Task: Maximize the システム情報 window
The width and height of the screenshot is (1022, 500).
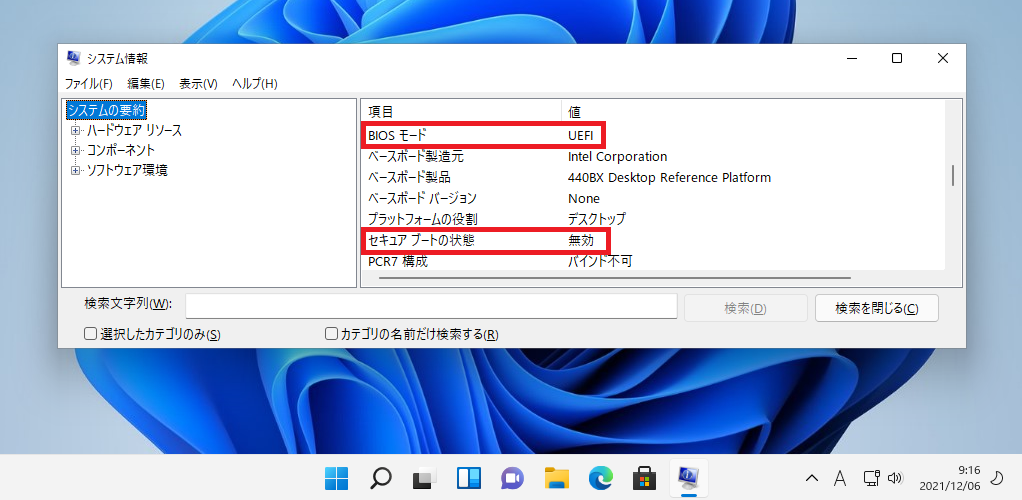Action: click(897, 58)
